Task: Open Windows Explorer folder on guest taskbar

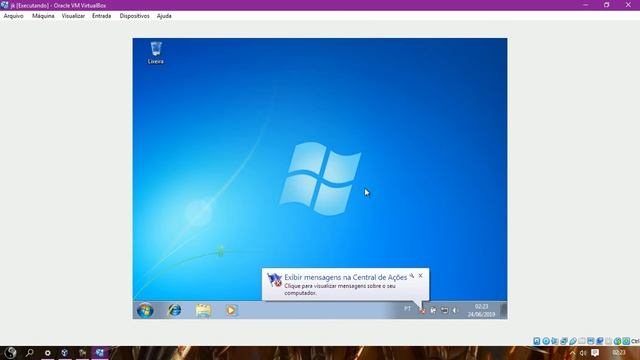Action: pos(203,310)
